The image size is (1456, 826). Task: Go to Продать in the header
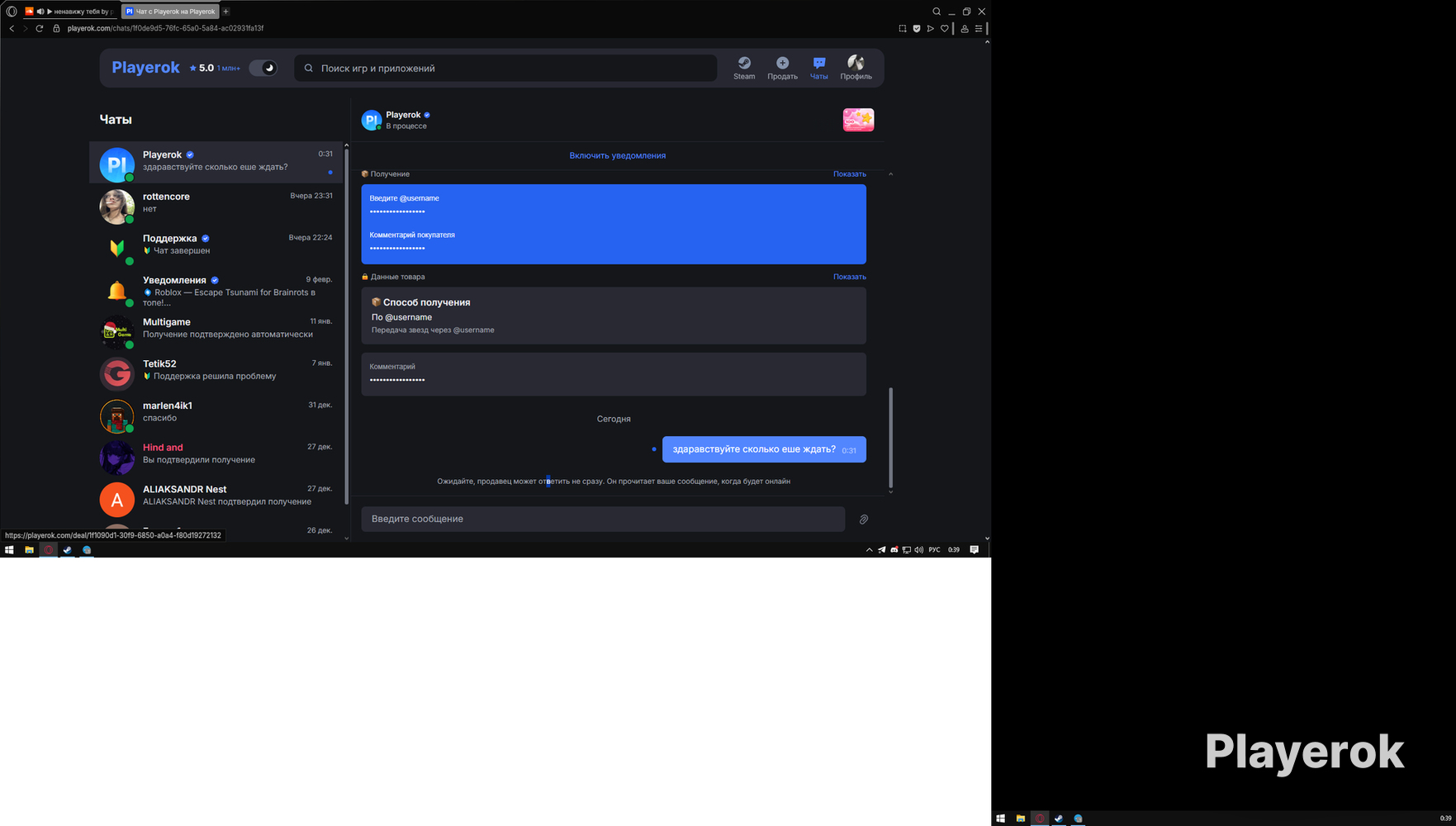[x=782, y=68]
